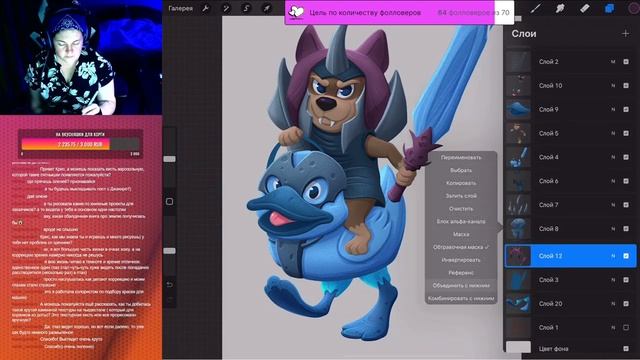Viewport: 640px width, 360px height.
Task: Expand blend mode N of Слой 7
Action: [613, 205]
